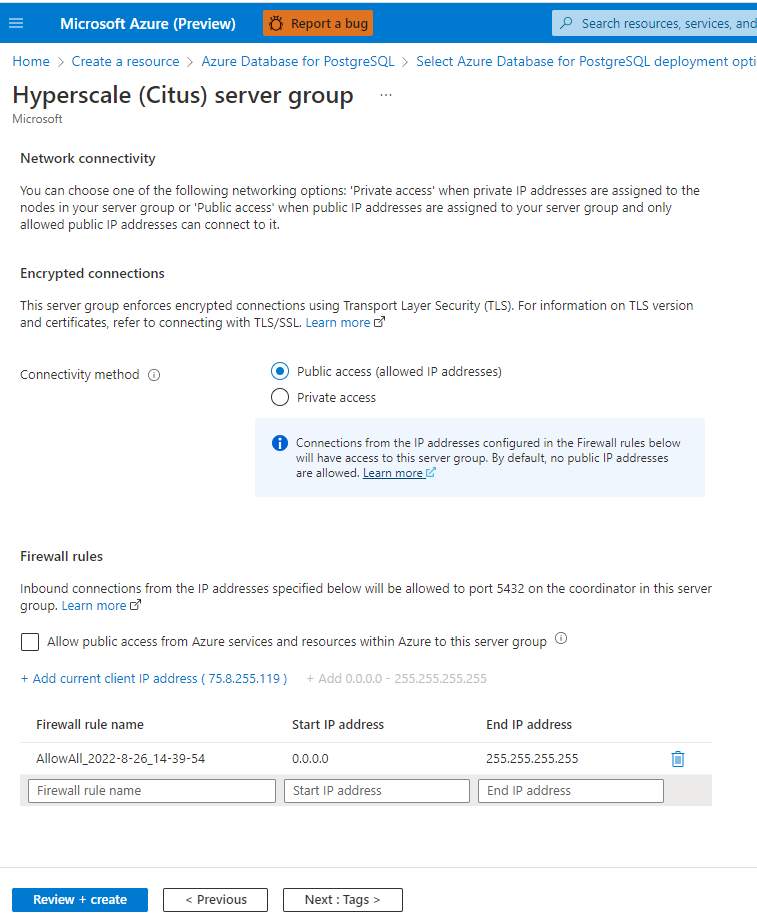Click the Firewall rule name column header
757x921 pixels.
click(x=90, y=724)
